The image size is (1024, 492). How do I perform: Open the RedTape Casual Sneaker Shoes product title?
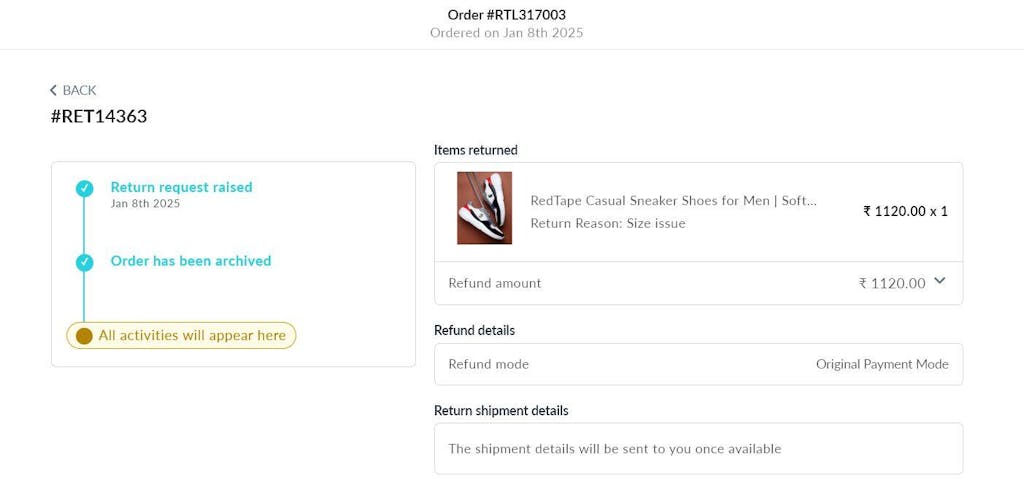pos(673,201)
